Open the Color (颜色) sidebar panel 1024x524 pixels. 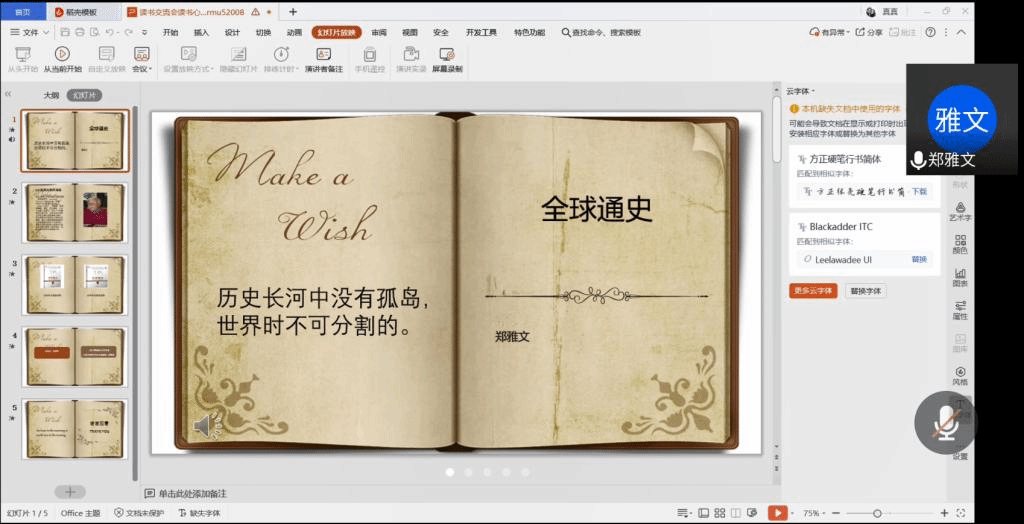tap(960, 245)
